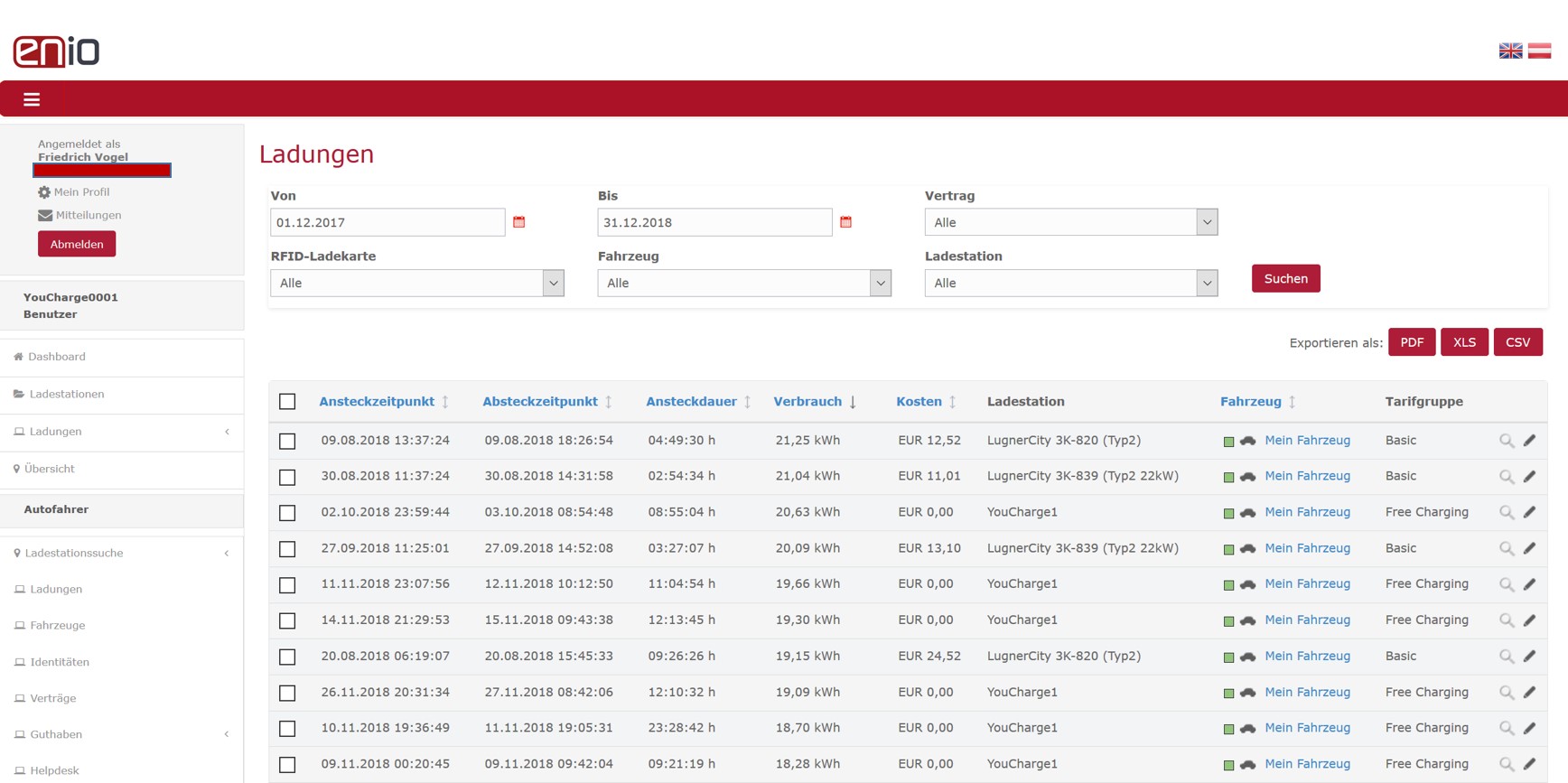Open calendar picker for Bis date
The width and height of the screenshot is (1568, 783).
point(845,222)
